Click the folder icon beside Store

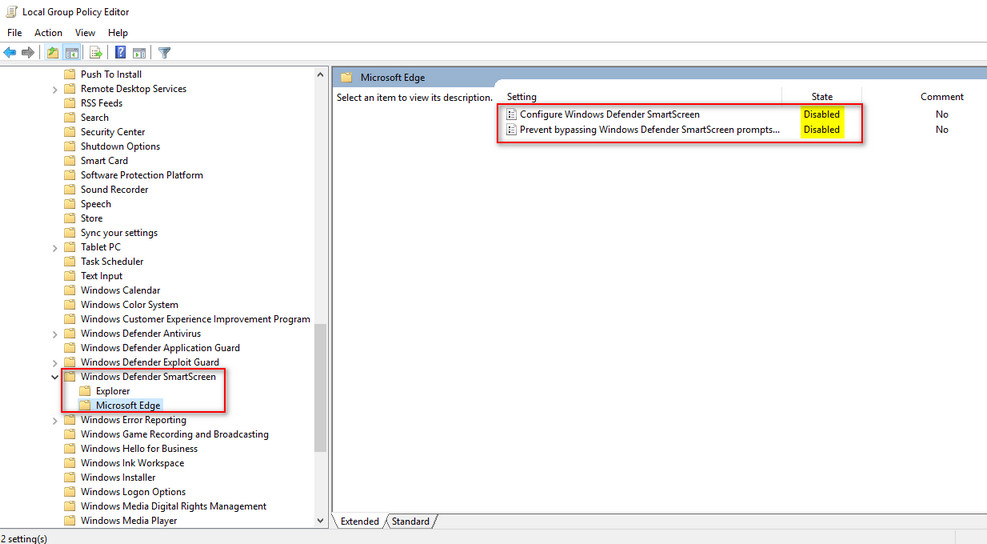tap(70, 218)
